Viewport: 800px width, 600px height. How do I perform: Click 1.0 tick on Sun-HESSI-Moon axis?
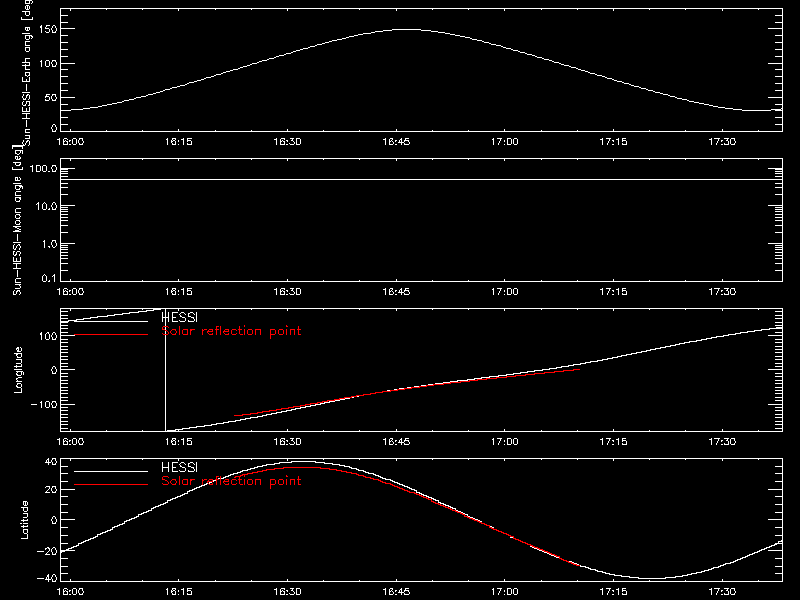click(49, 244)
